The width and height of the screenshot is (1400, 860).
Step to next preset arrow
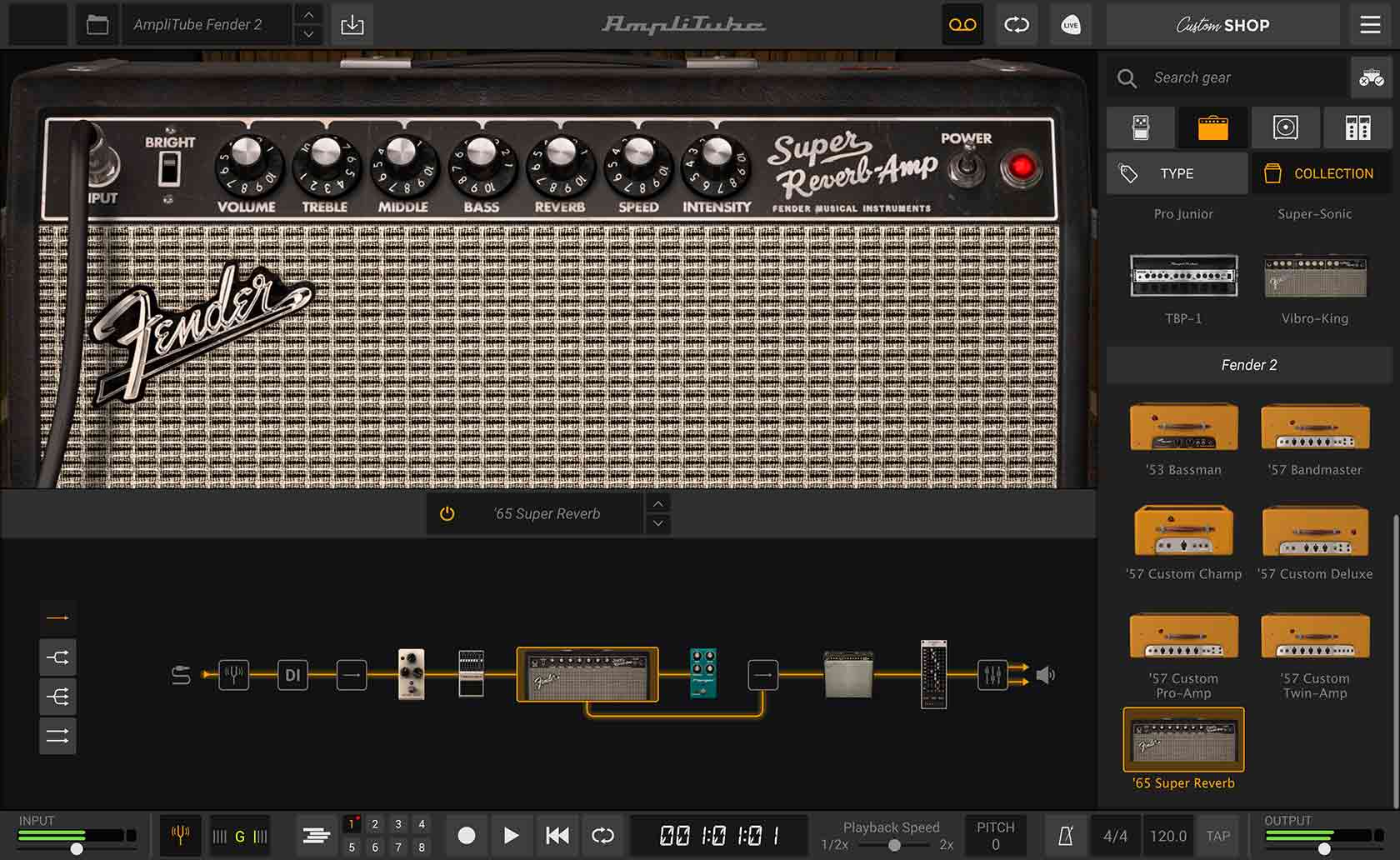point(308,34)
